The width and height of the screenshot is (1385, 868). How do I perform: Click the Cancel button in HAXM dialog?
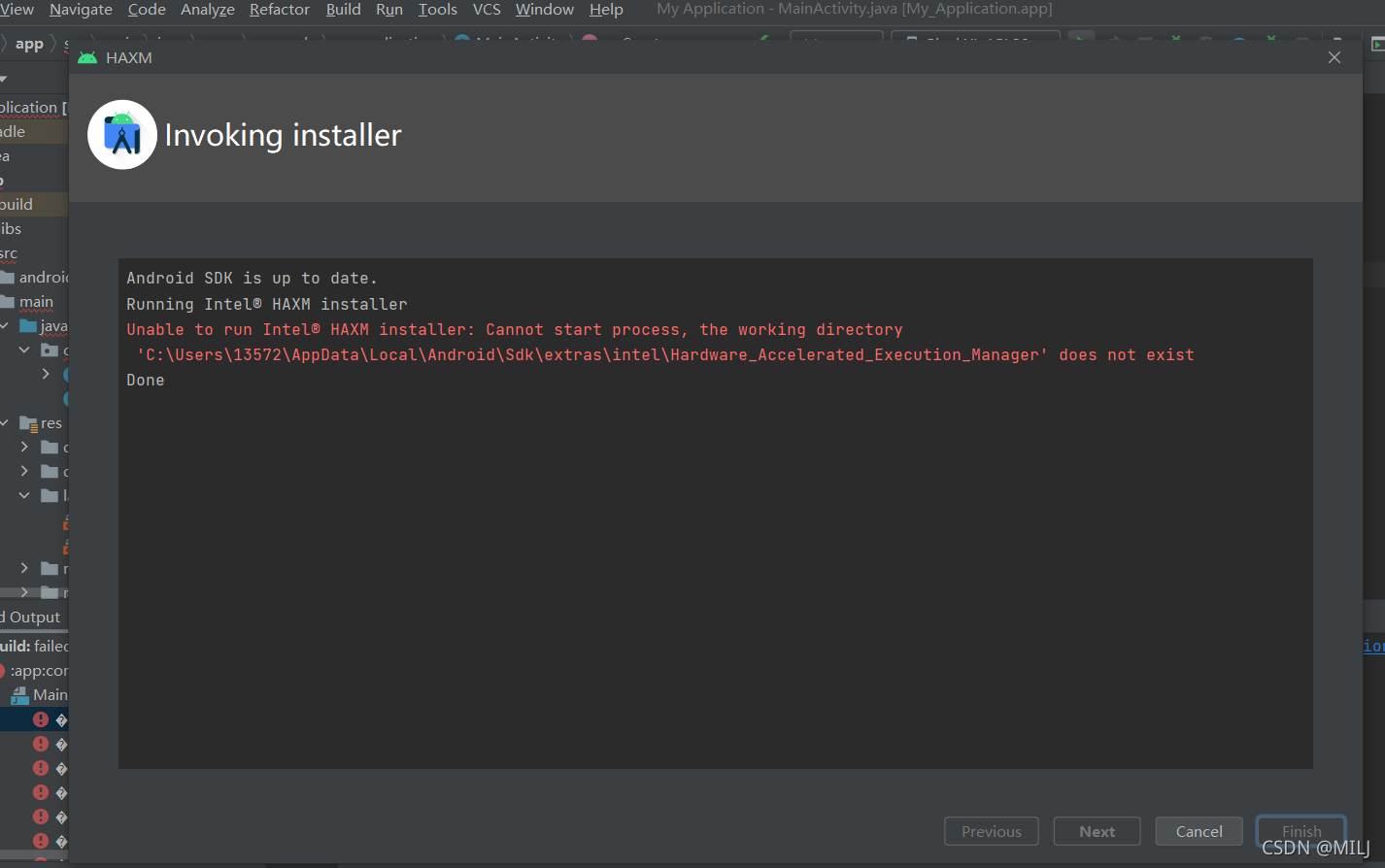pyautogui.click(x=1199, y=831)
